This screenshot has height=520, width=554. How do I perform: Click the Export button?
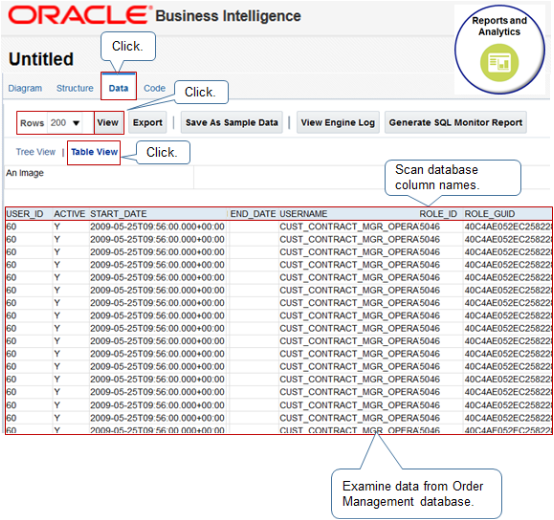click(x=148, y=123)
